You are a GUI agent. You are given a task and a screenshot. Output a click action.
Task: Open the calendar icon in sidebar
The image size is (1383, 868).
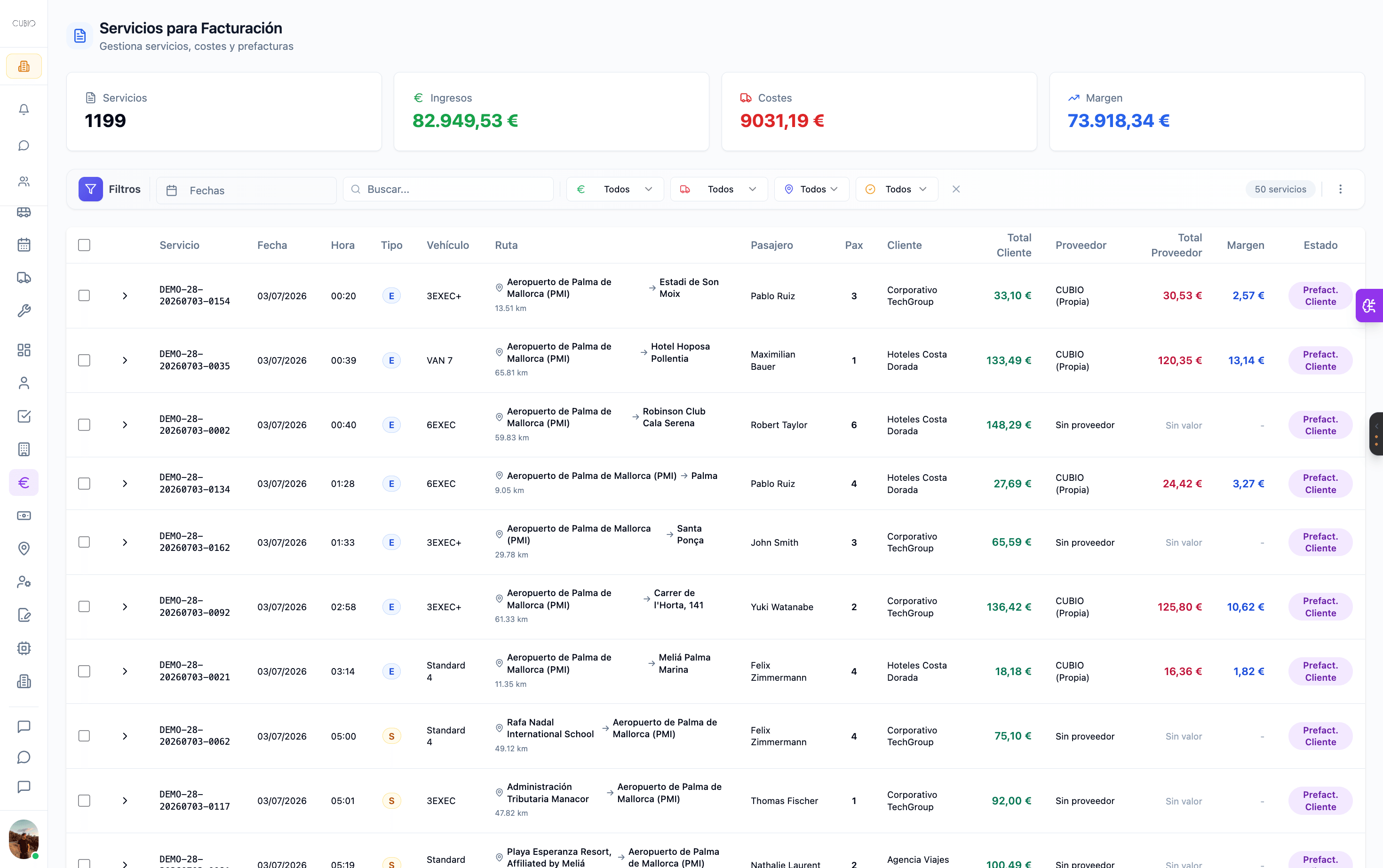(x=24, y=245)
